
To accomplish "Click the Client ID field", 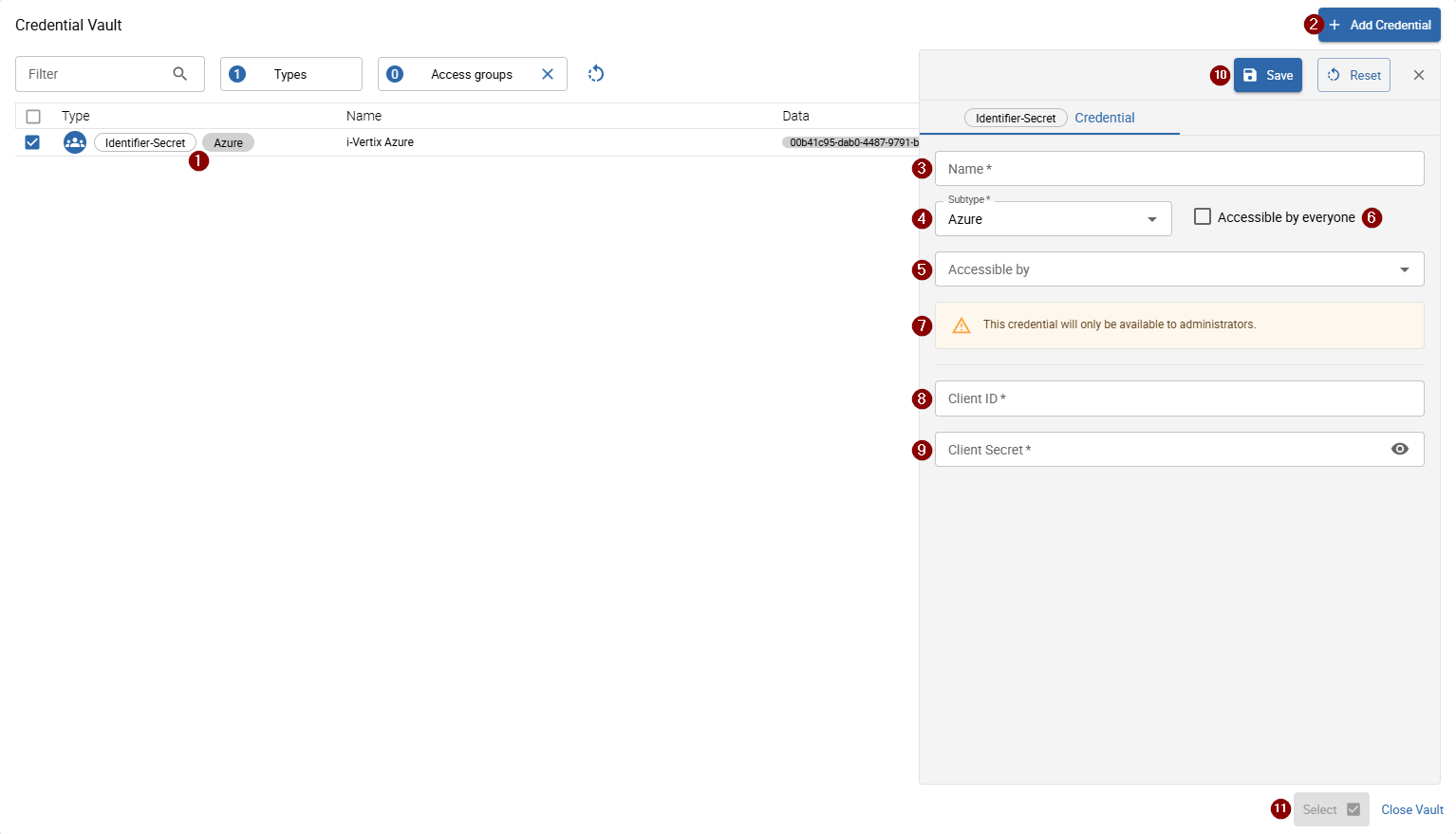I will [x=1180, y=398].
